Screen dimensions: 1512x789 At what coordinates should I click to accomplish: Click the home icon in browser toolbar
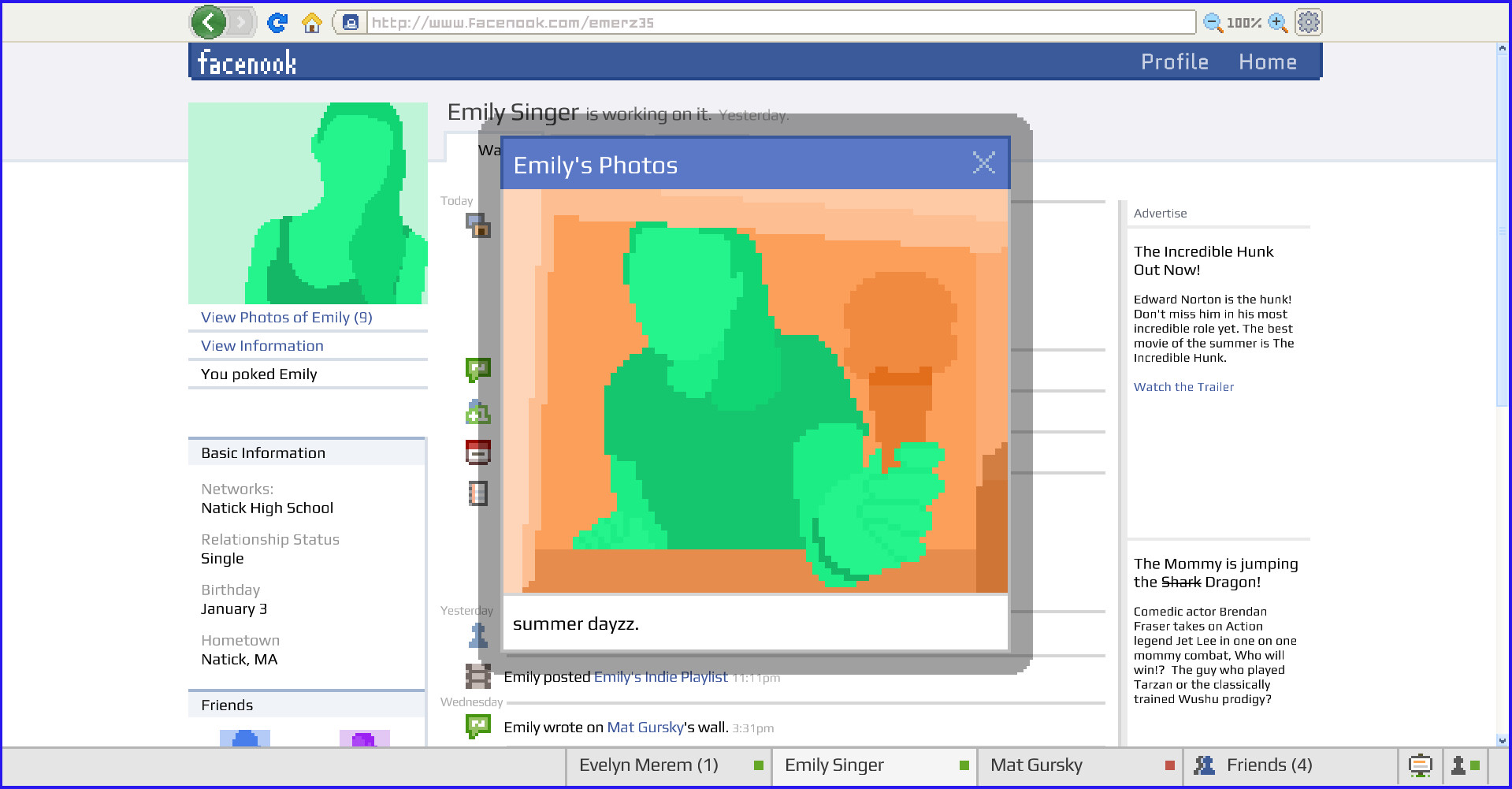click(x=312, y=23)
